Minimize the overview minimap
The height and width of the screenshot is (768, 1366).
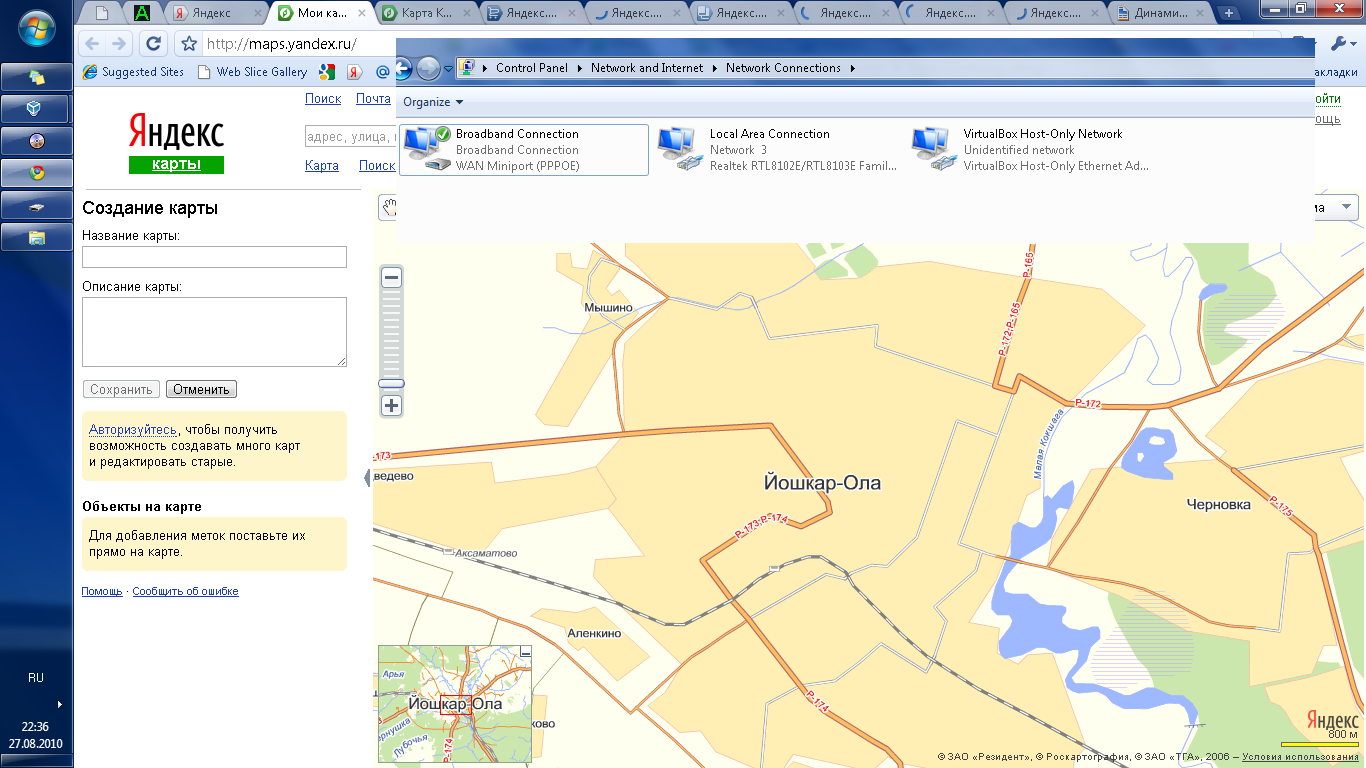click(x=526, y=652)
